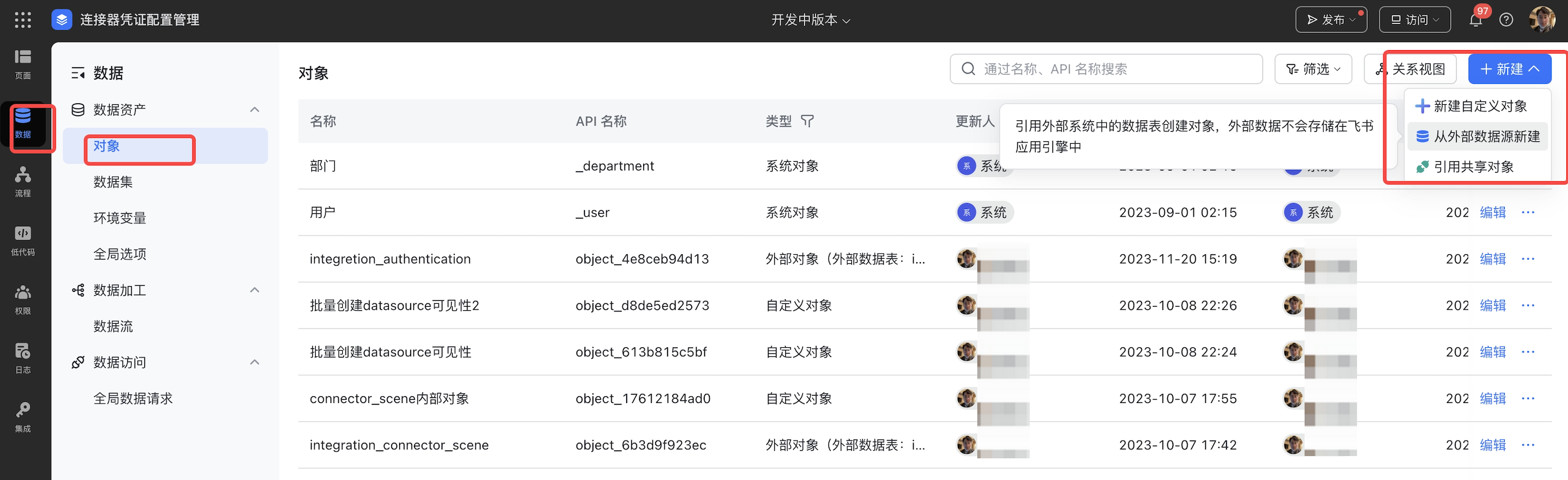
Task: Click the 类型 column filter icon
Action: coord(807,121)
